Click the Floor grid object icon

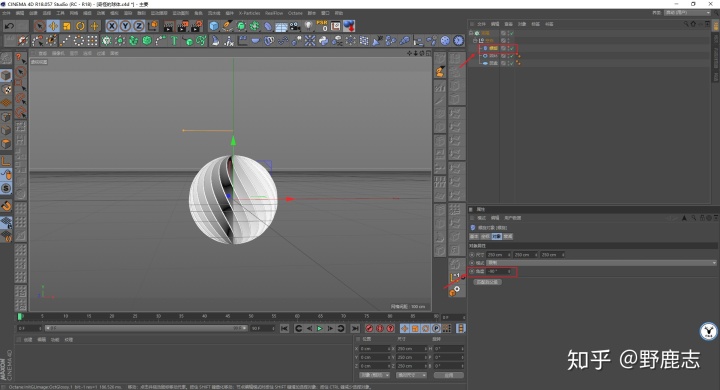click(x=281, y=26)
